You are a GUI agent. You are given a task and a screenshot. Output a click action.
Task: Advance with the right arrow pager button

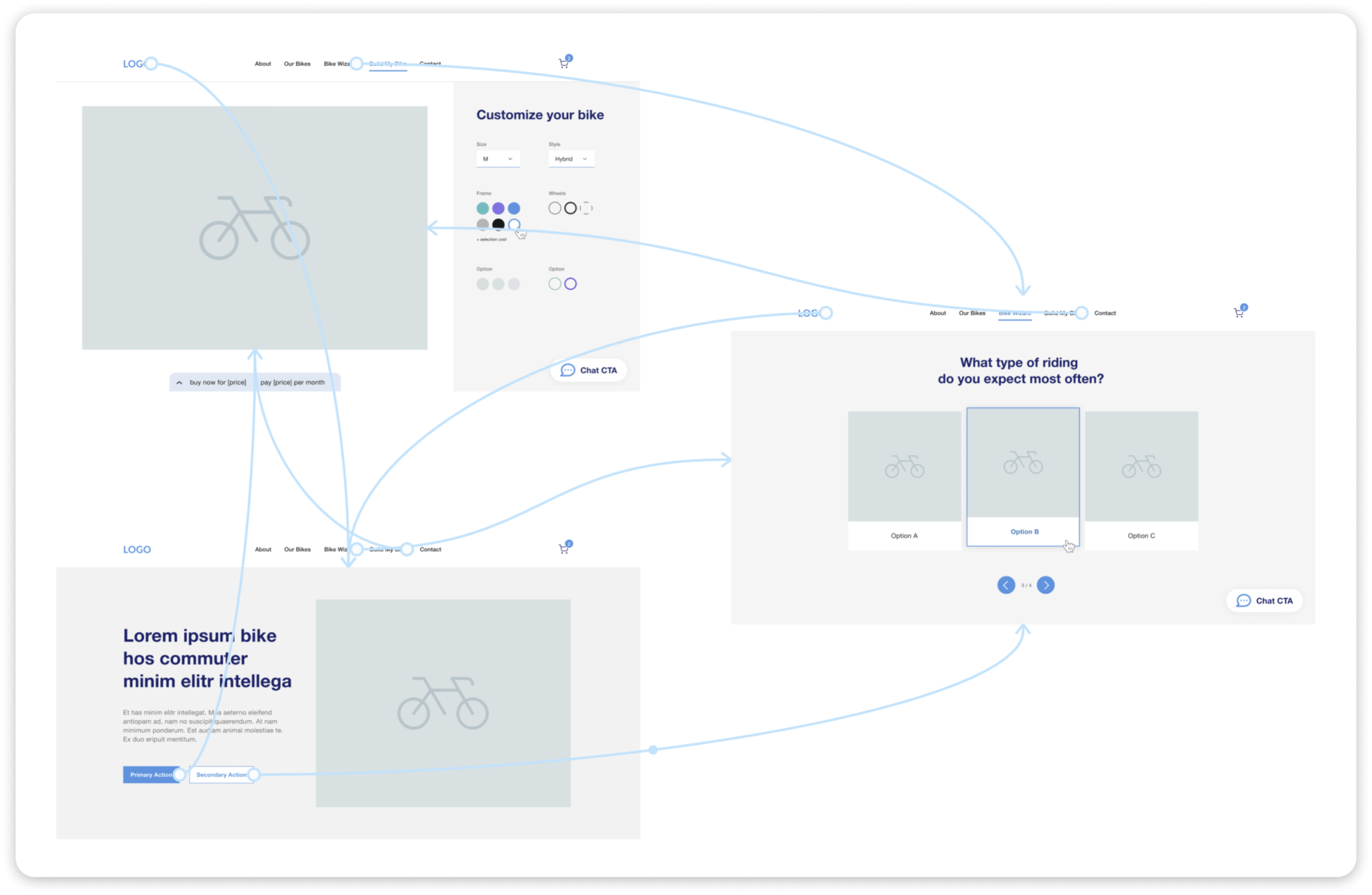1045,585
